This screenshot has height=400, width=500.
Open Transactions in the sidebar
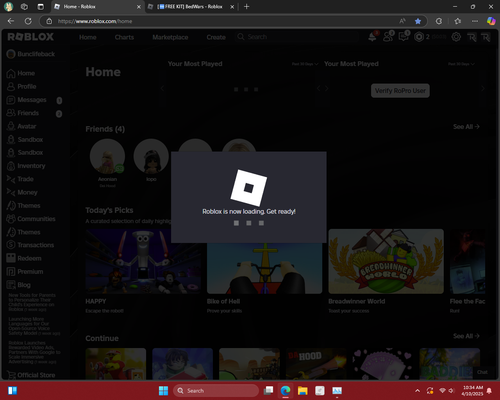[x=30, y=245]
